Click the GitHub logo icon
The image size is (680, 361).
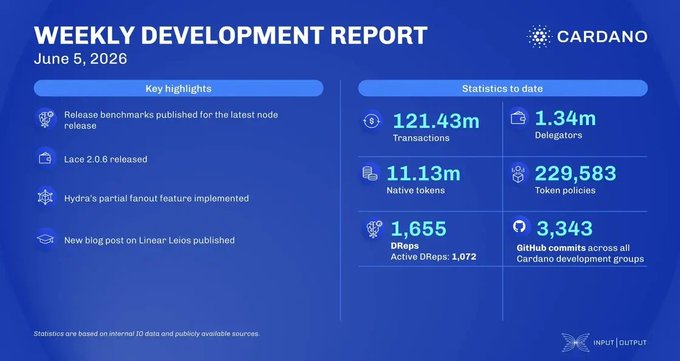[x=519, y=226]
